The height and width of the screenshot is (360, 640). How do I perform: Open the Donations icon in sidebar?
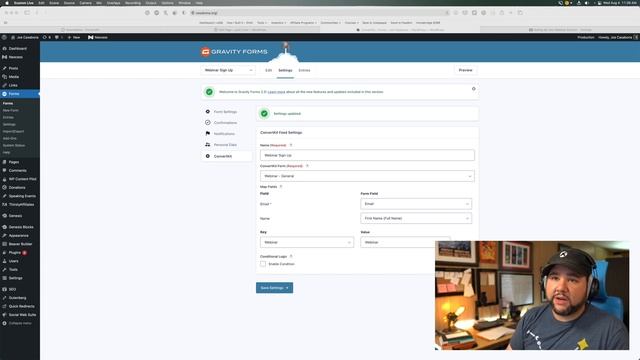tap(4, 187)
